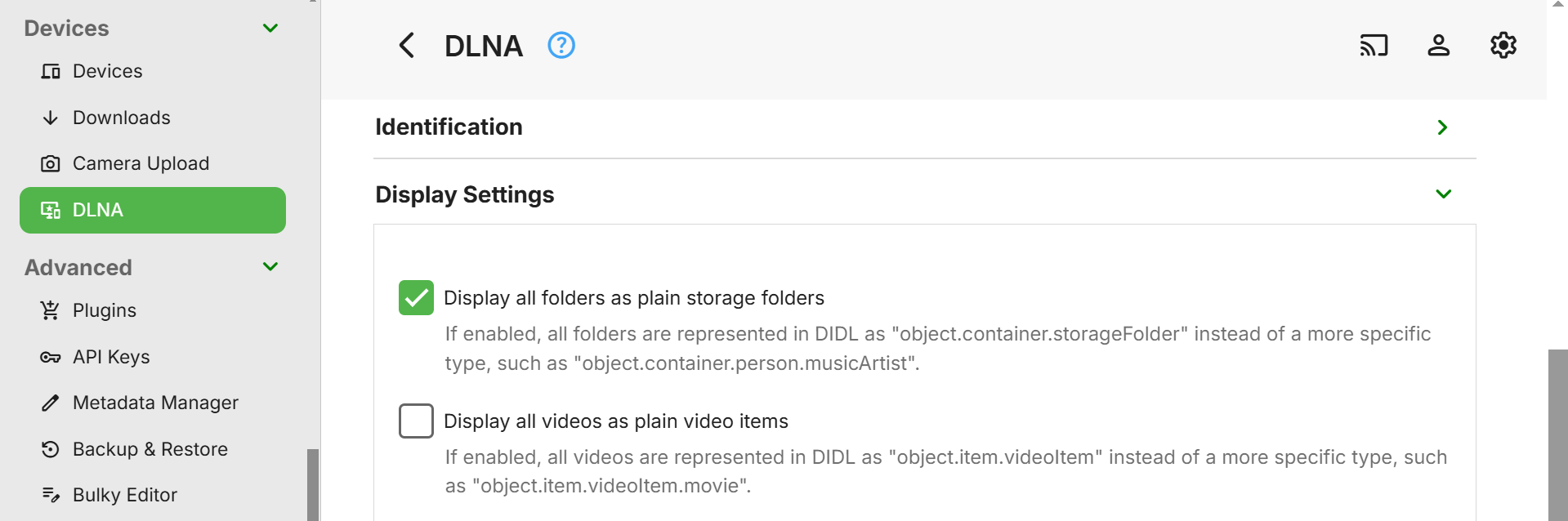Open Downloads in the sidebar
This screenshot has width=1568, height=521.
pos(121,118)
